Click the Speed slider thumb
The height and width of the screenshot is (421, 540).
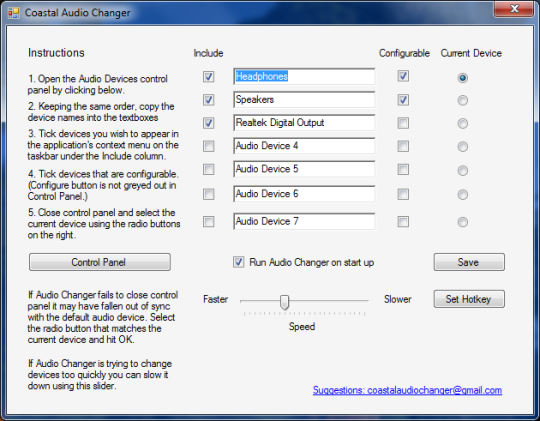point(284,302)
